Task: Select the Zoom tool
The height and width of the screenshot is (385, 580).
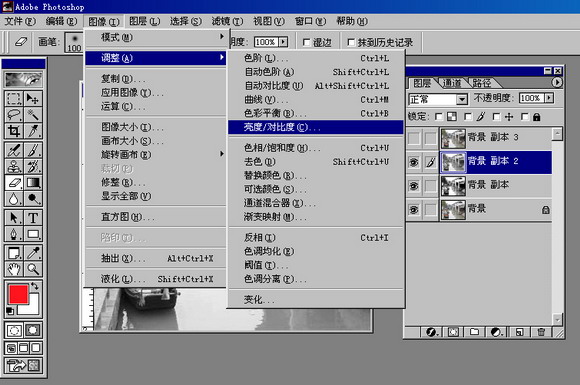Action: click(x=33, y=269)
